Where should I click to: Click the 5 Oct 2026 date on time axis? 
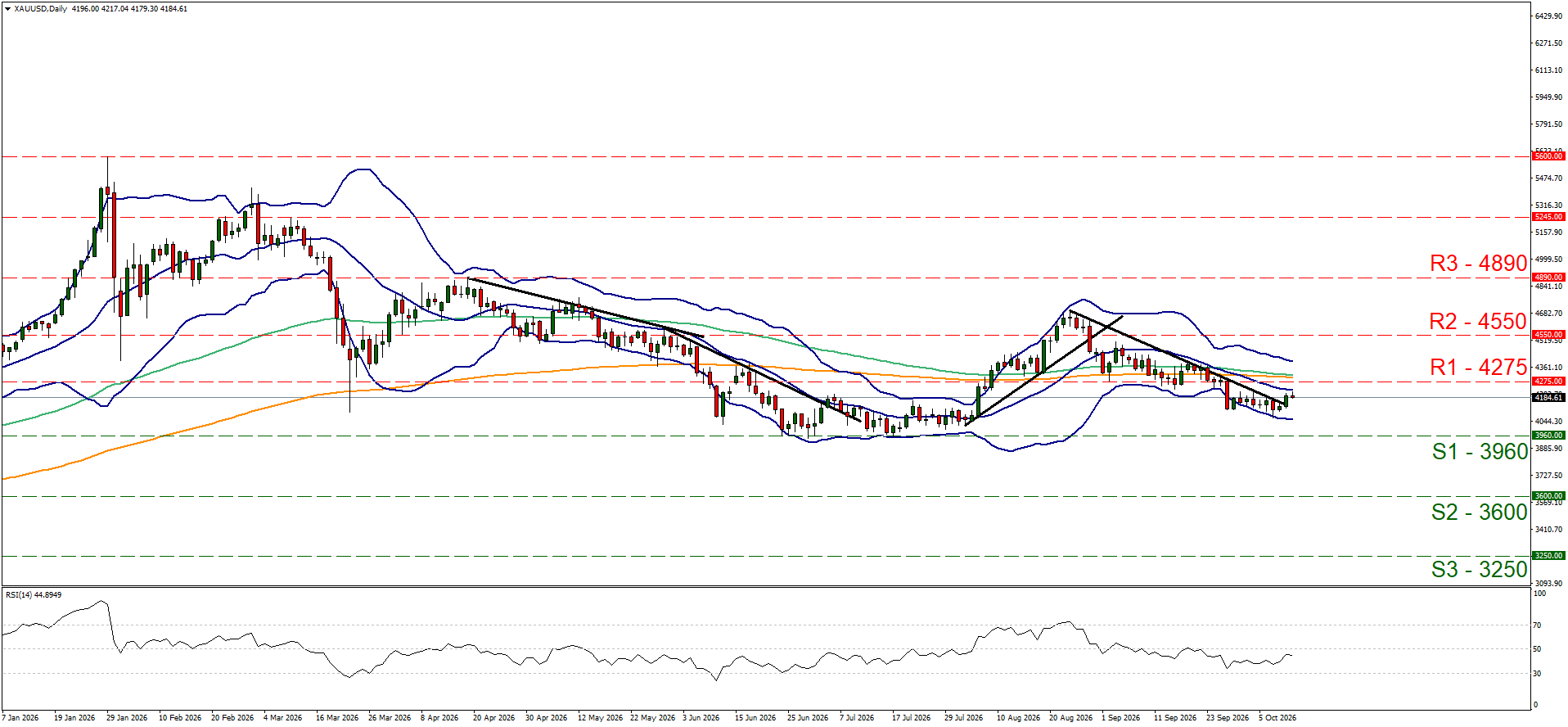[1277, 718]
